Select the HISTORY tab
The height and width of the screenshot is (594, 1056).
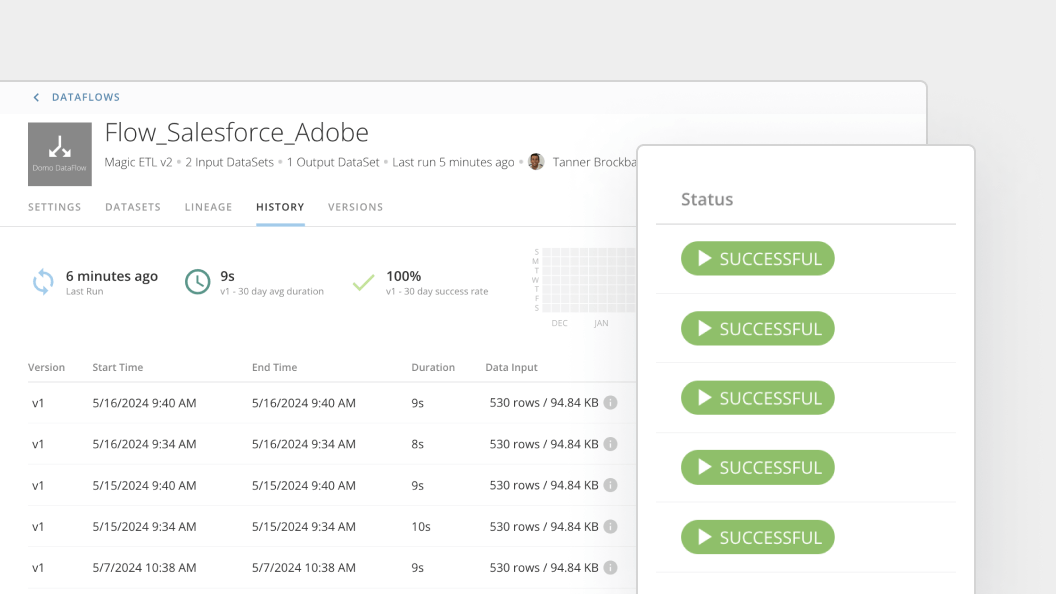click(280, 207)
